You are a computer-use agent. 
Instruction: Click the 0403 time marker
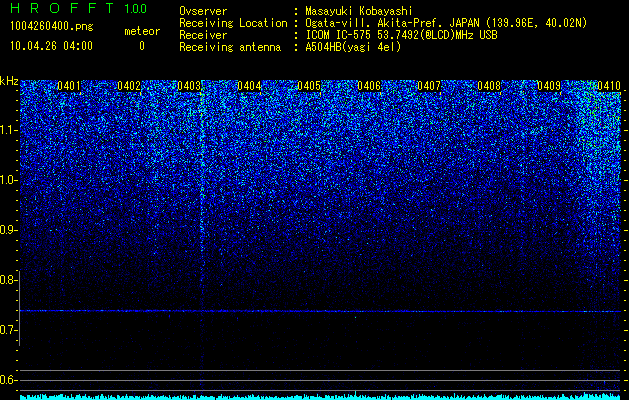pos(189,86)
